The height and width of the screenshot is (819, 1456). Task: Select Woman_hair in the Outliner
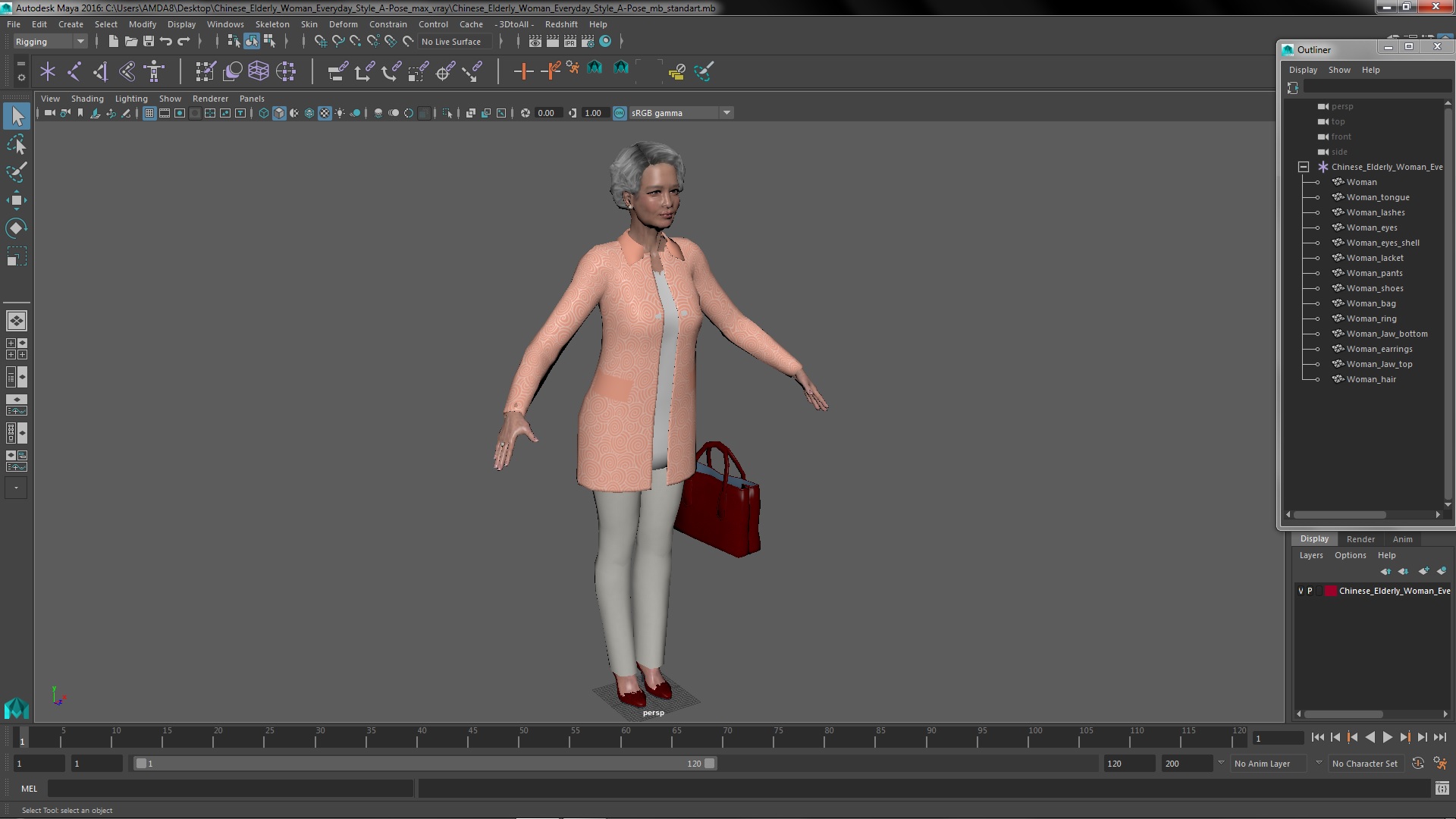(x=1371, y=379)
